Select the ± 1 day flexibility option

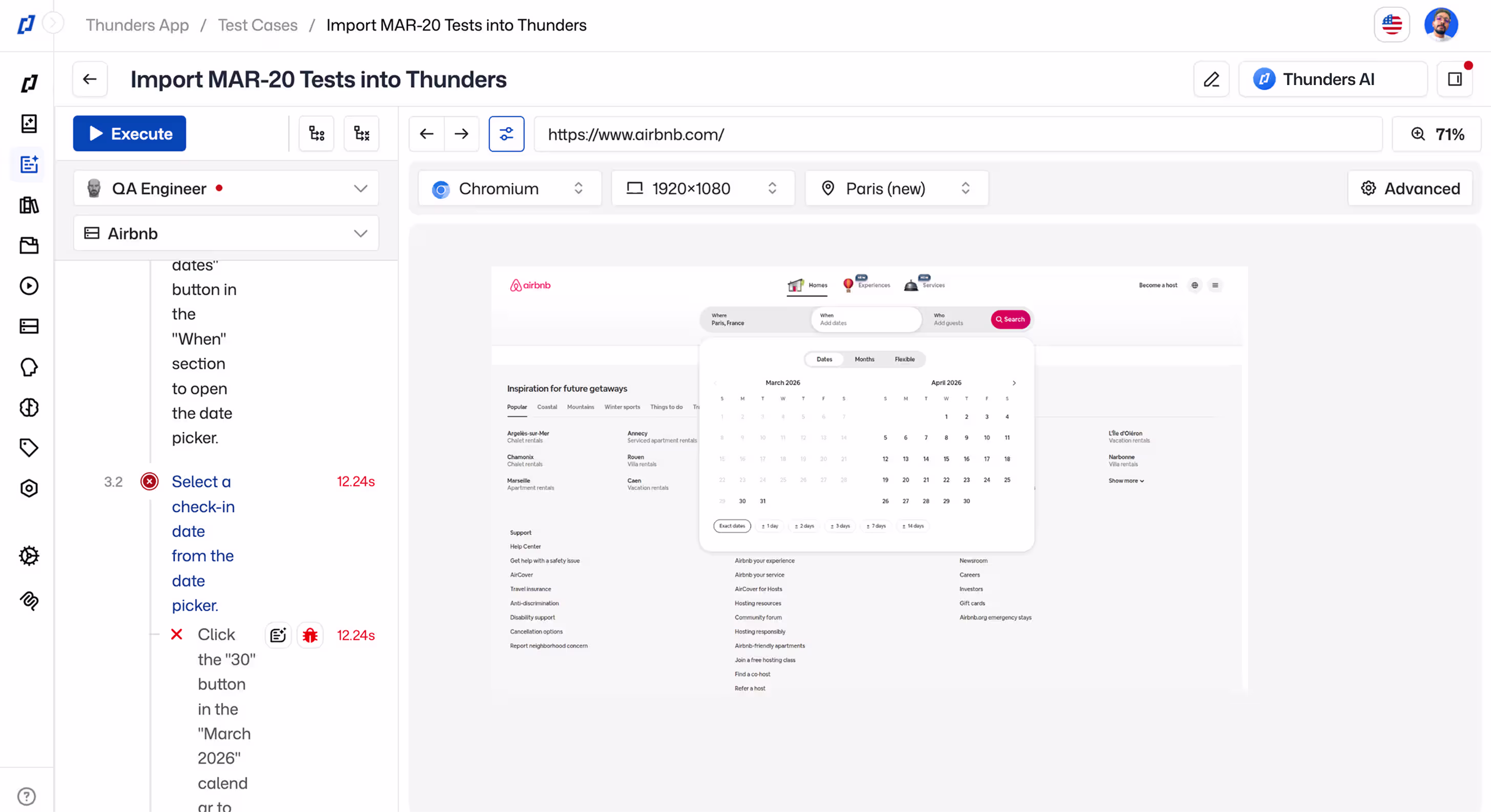(770, 526)
